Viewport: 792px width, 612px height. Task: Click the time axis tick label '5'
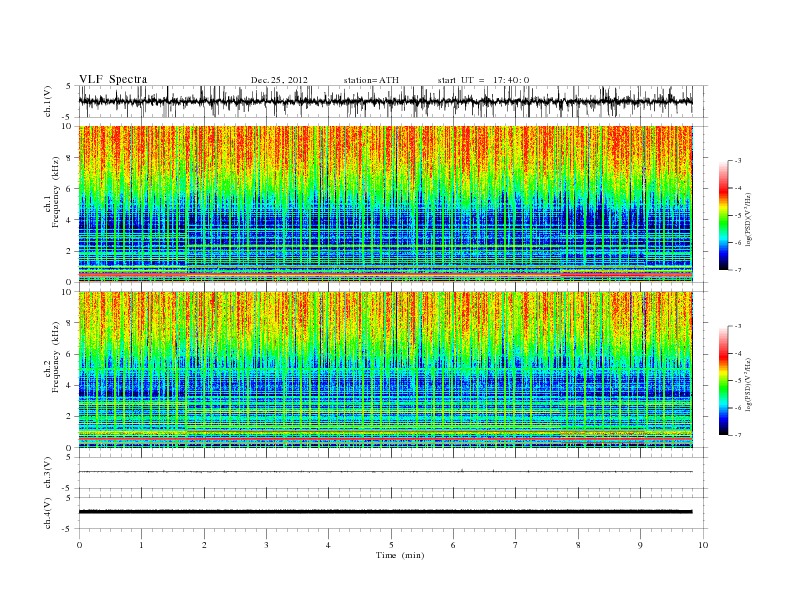[x=391, y=545]
